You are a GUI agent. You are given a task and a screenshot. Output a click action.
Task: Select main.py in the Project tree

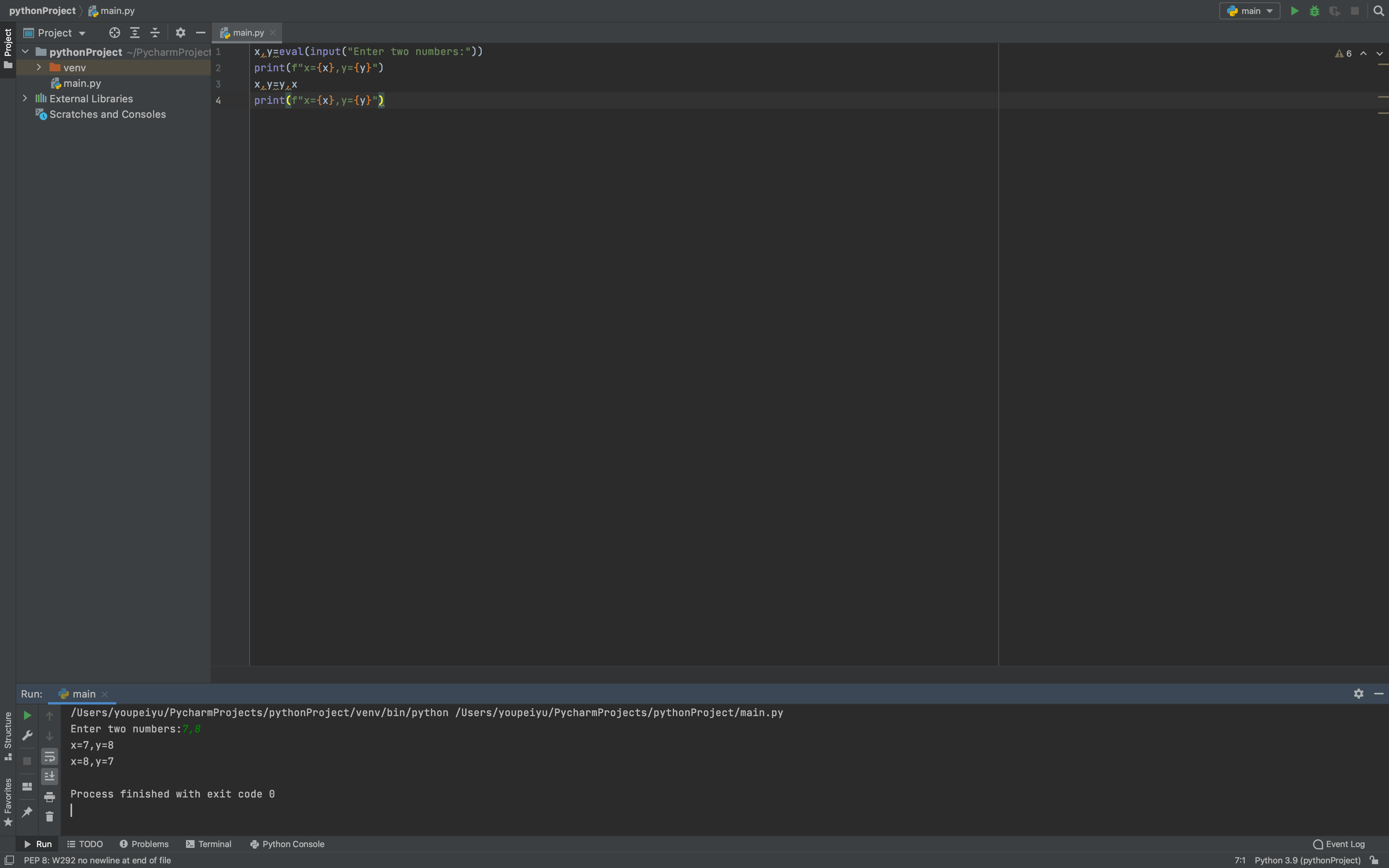[x=82, y=83]
